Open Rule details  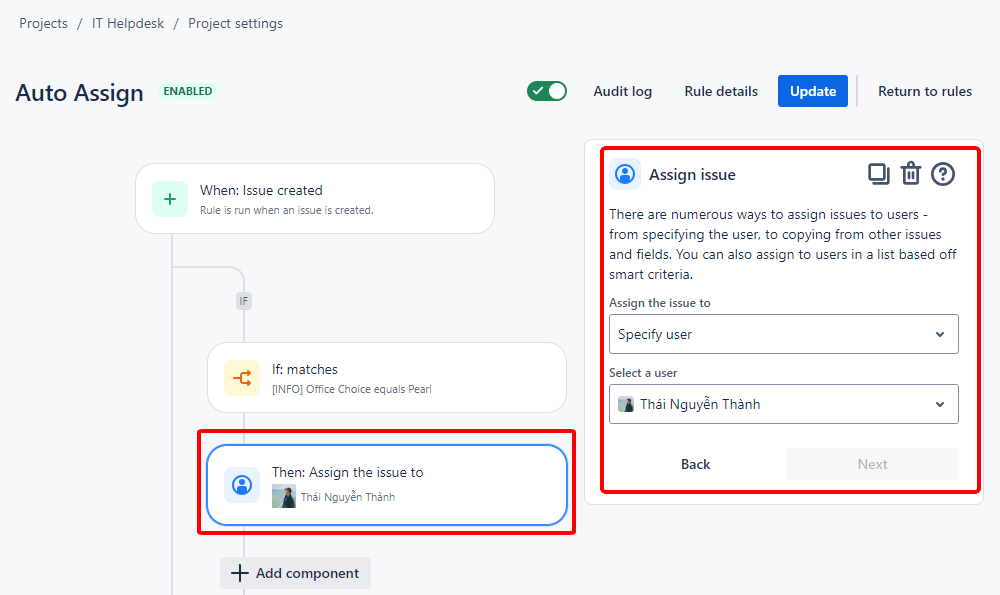[x=721, y=91]
